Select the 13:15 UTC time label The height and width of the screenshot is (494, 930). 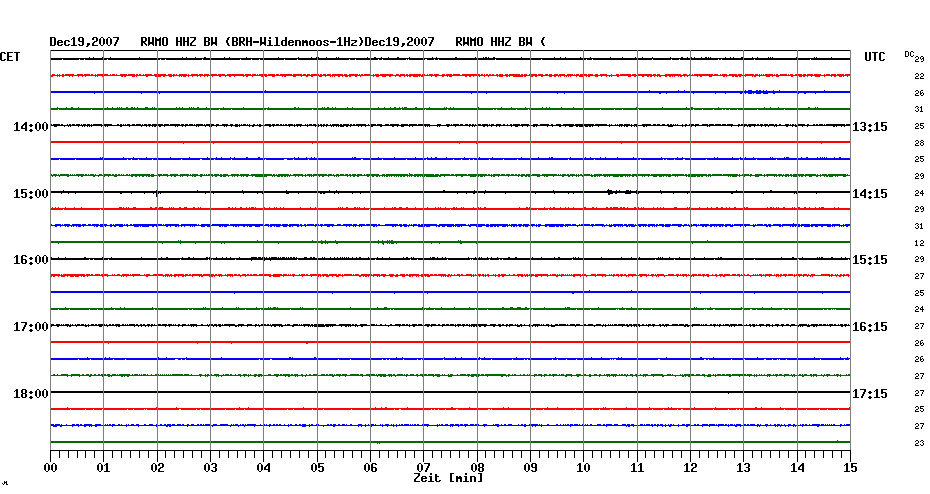[870, 127]
